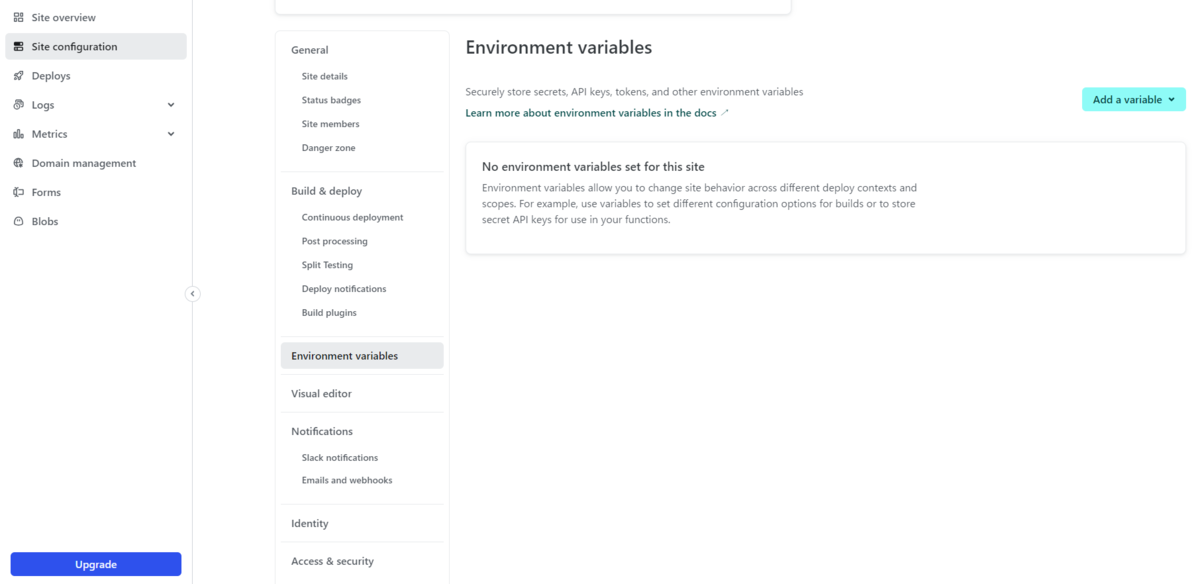Expand the Logs submenu chevron

171,105
